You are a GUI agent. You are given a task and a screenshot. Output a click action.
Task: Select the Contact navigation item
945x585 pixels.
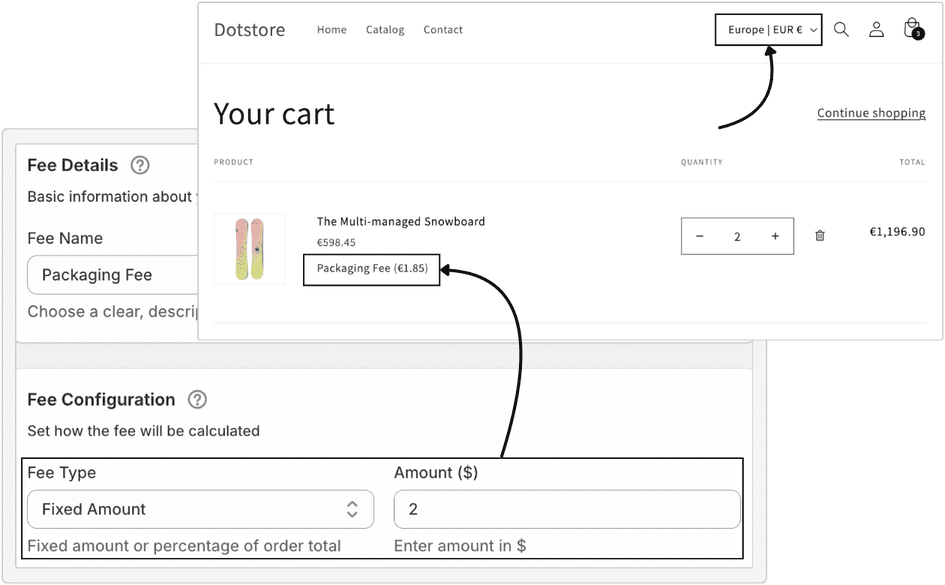click(443, 29)
